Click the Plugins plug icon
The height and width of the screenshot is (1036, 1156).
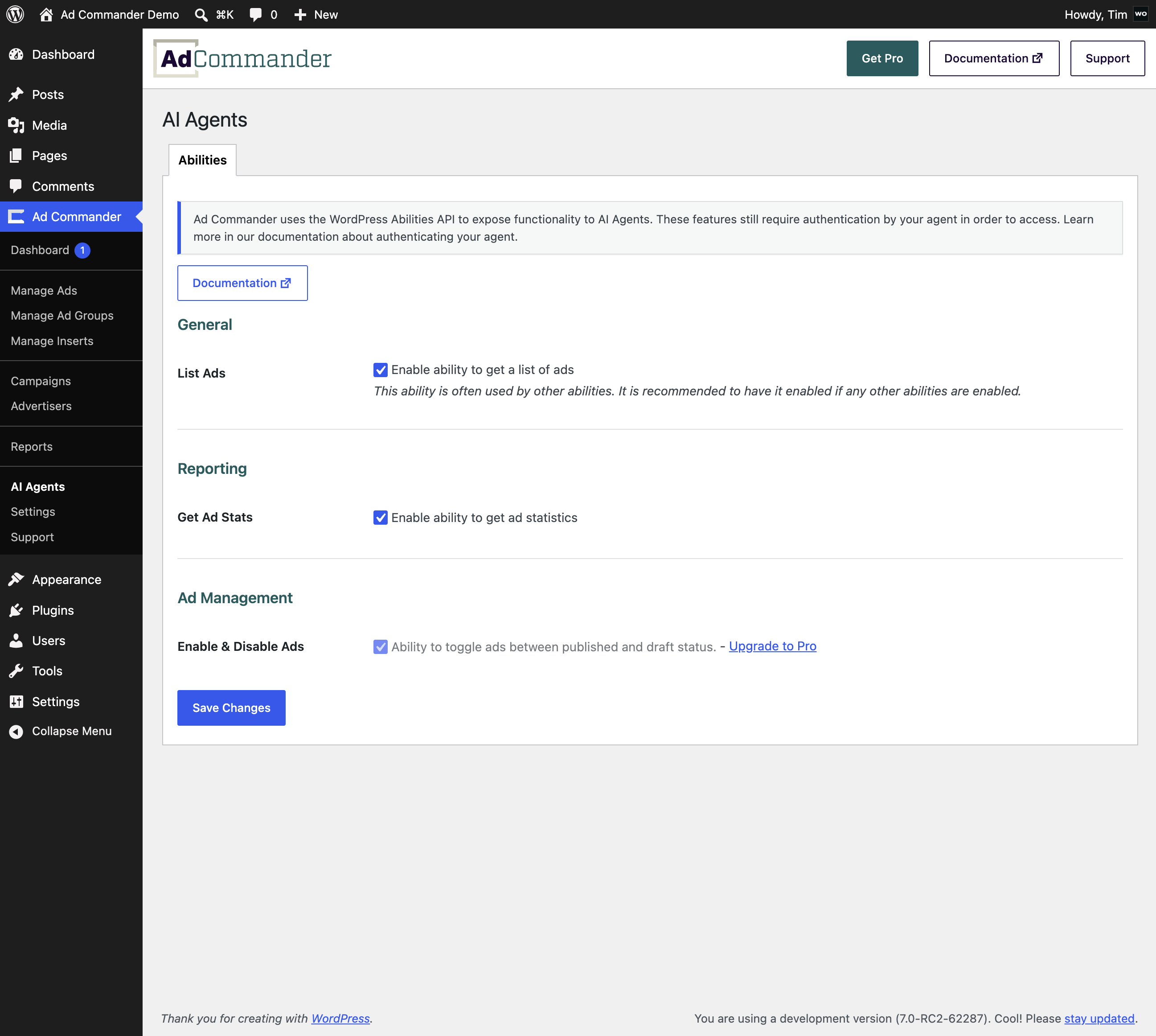(x=16, y=610)
